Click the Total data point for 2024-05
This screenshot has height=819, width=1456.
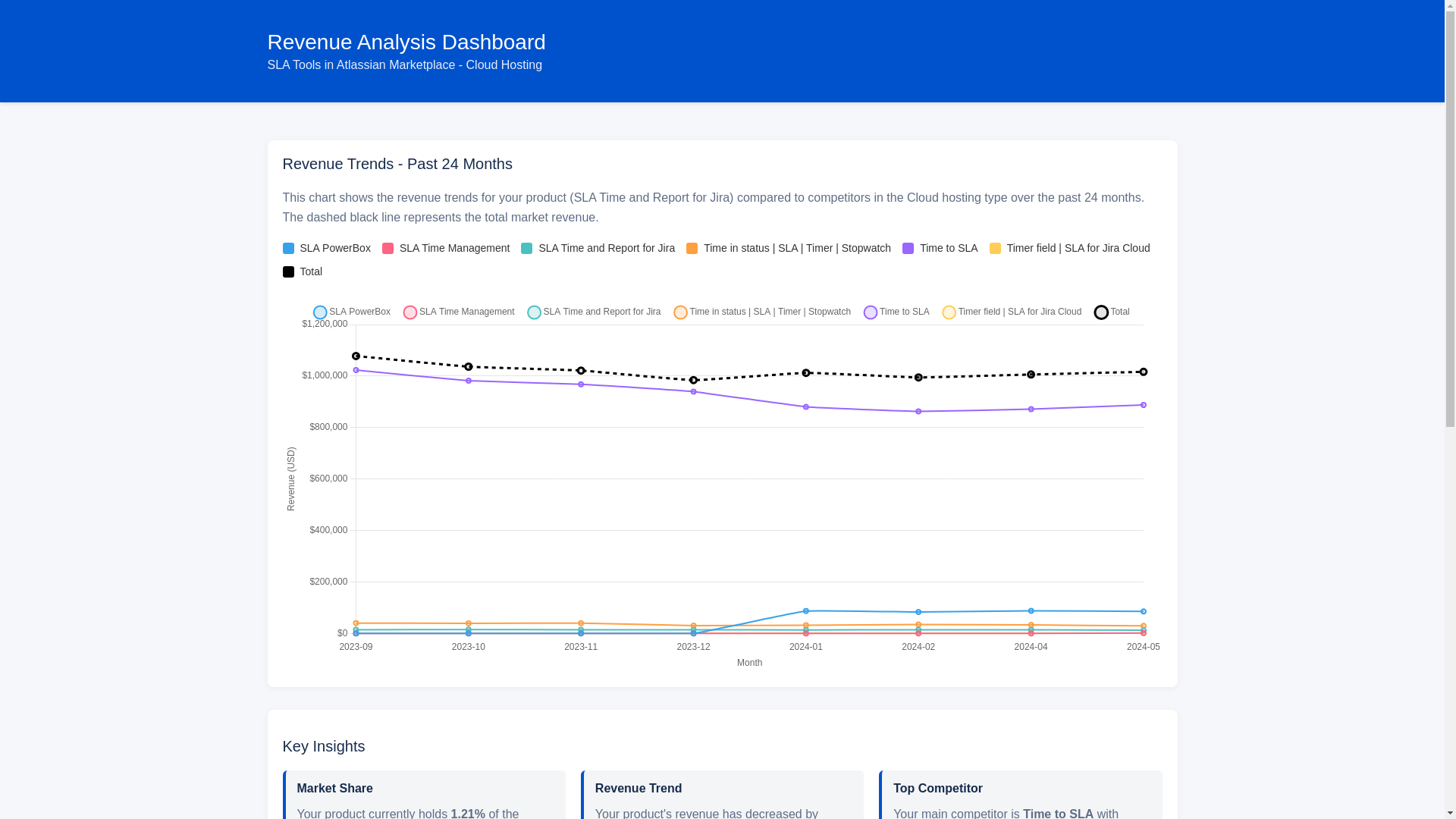tap(1144, 372)
